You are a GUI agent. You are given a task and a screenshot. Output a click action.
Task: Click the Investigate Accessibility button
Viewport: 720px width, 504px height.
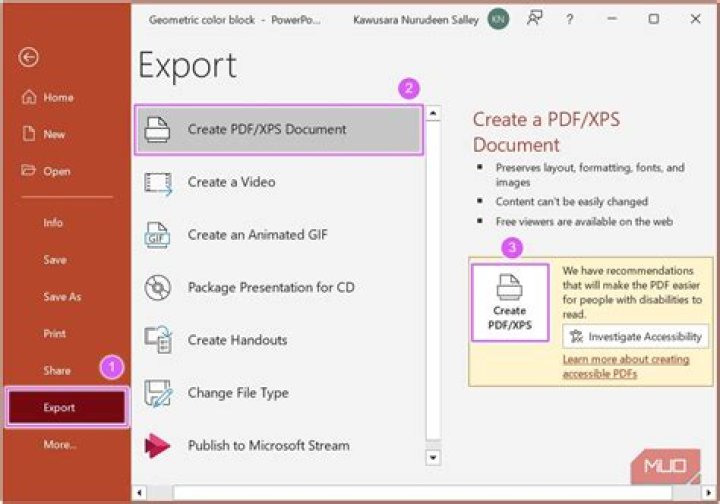tap(636, 337)
